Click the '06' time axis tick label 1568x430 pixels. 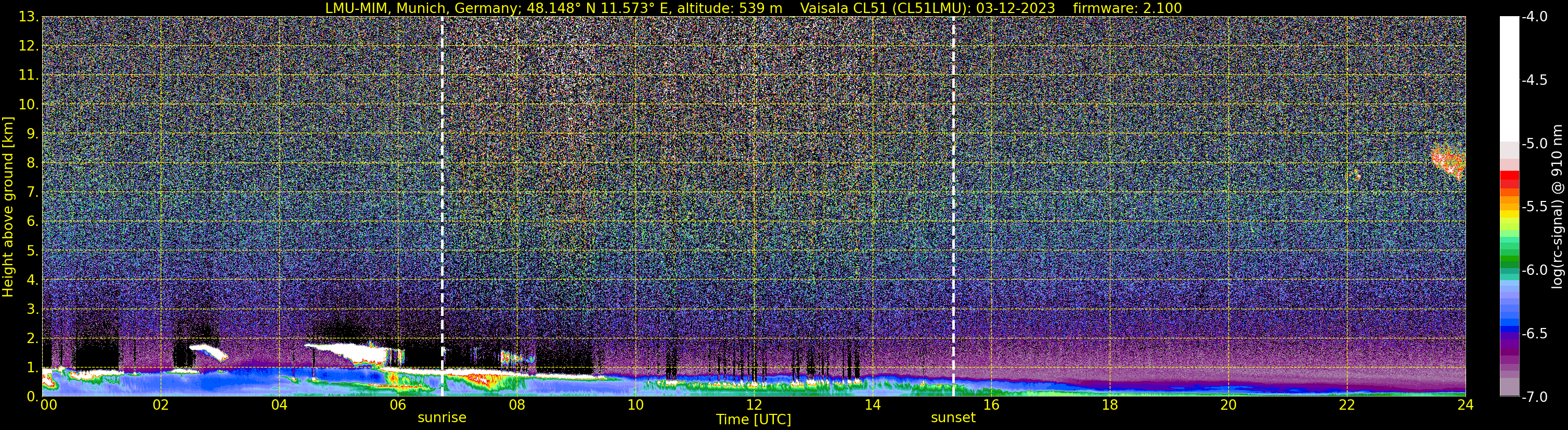coord(397,406)
